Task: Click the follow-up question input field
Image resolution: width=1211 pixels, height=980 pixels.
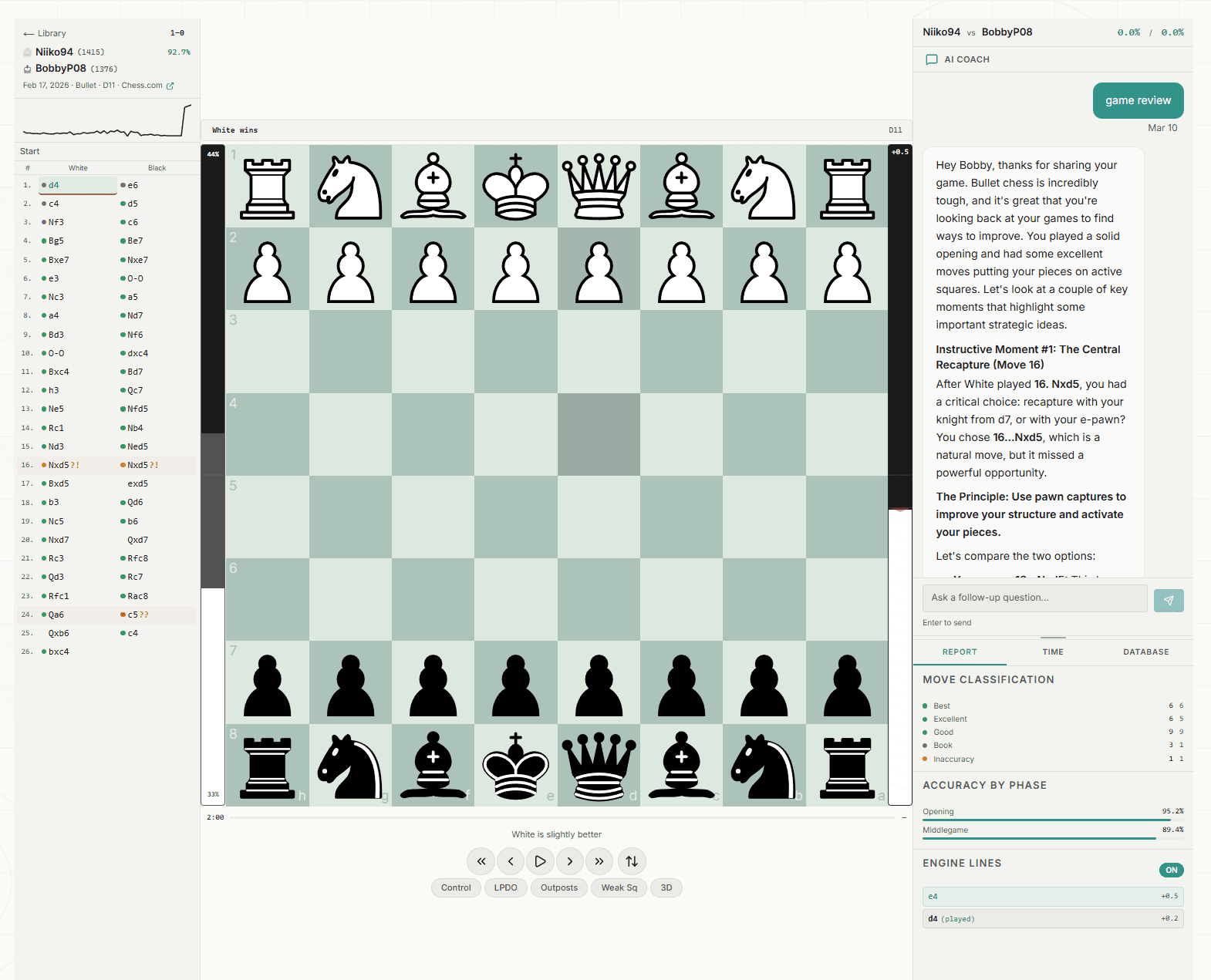Action: point(1034,598)
